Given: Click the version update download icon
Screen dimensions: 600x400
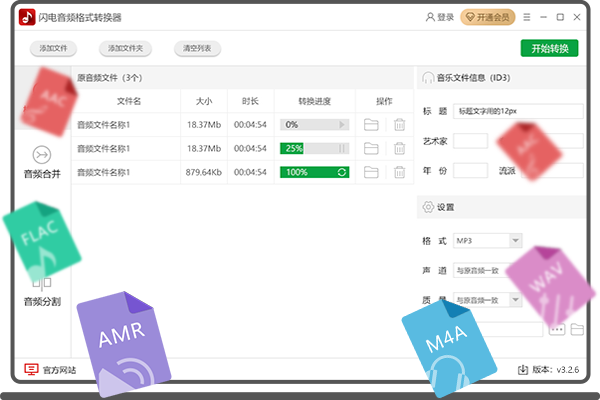Looking at the screenshot, I should click(x=523, y=370).
